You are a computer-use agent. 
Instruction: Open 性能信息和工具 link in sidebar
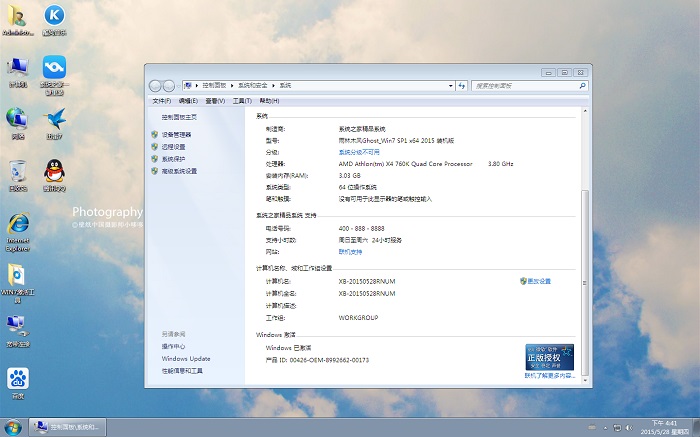[x=182, y=370]
